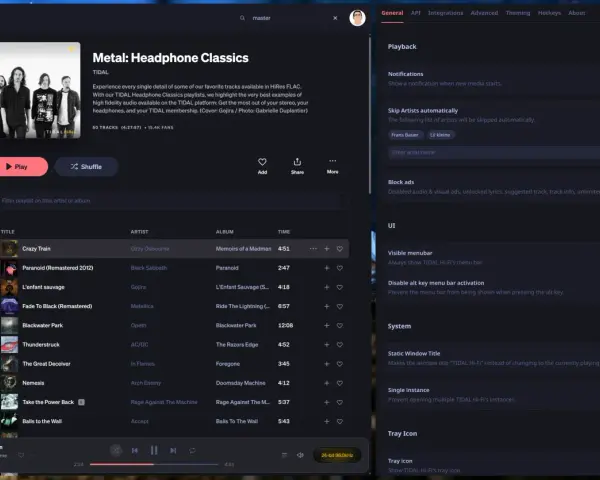Open the Theming settings tab

(518, 13)
